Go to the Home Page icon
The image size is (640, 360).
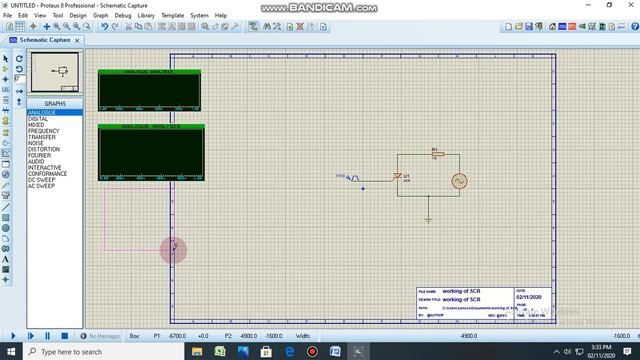coord(552,27)
